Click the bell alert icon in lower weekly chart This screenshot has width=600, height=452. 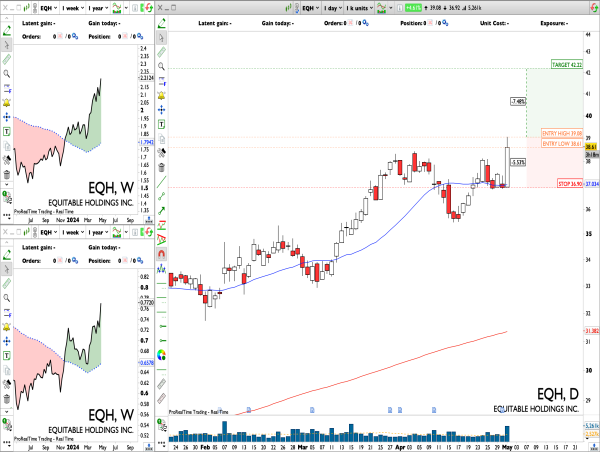pos(7,327)
